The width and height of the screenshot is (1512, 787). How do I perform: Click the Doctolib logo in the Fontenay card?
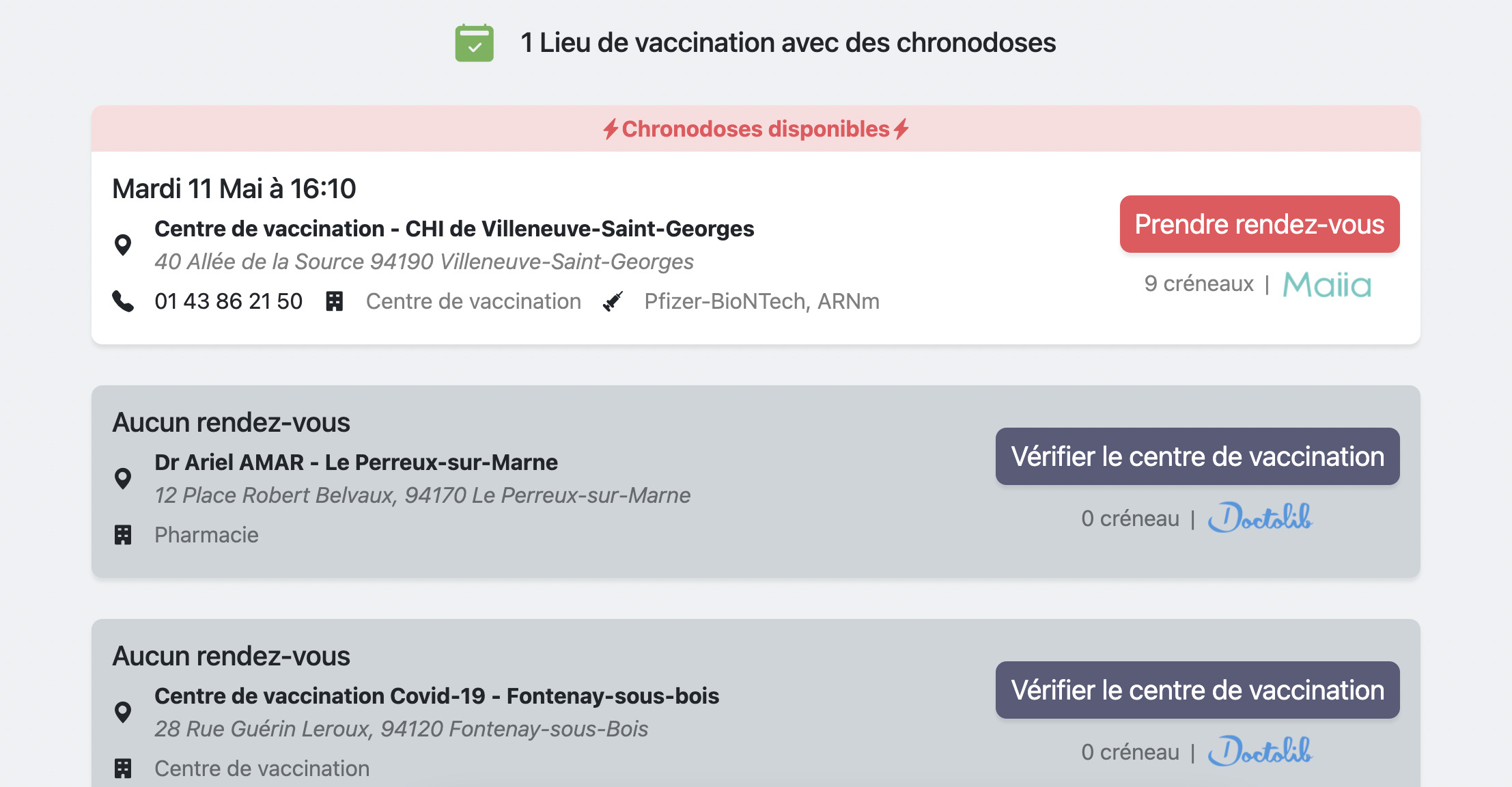coord(1260,752)
